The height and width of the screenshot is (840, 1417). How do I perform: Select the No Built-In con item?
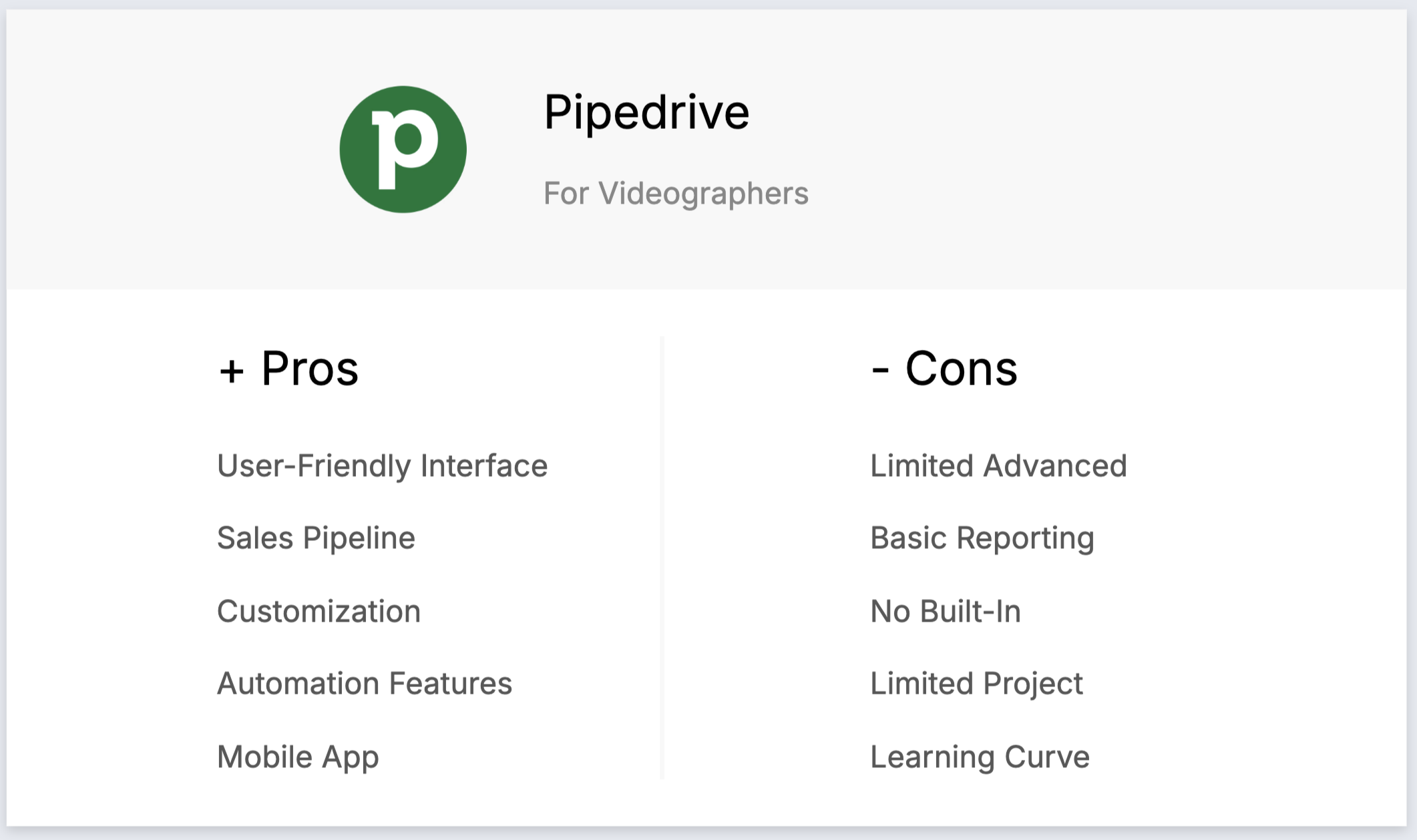[946, 612]
